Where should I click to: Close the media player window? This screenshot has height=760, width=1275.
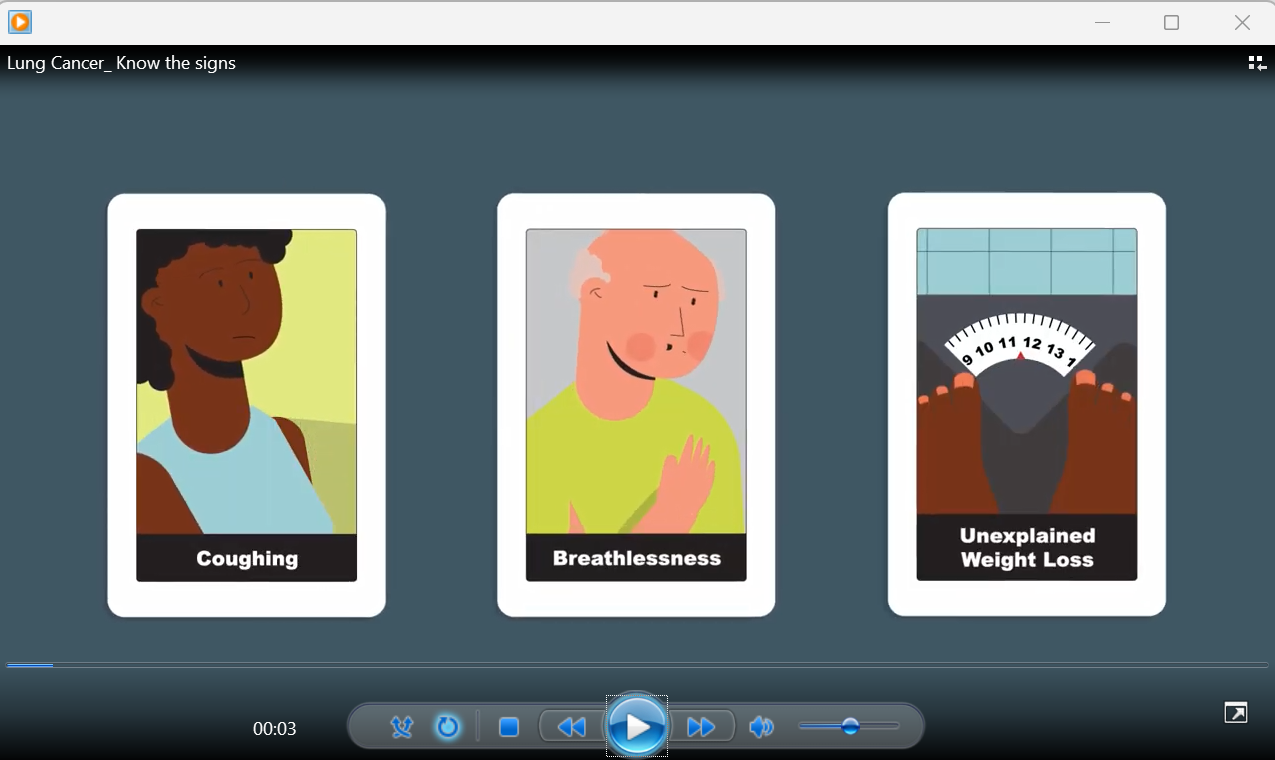point(1242,22)
